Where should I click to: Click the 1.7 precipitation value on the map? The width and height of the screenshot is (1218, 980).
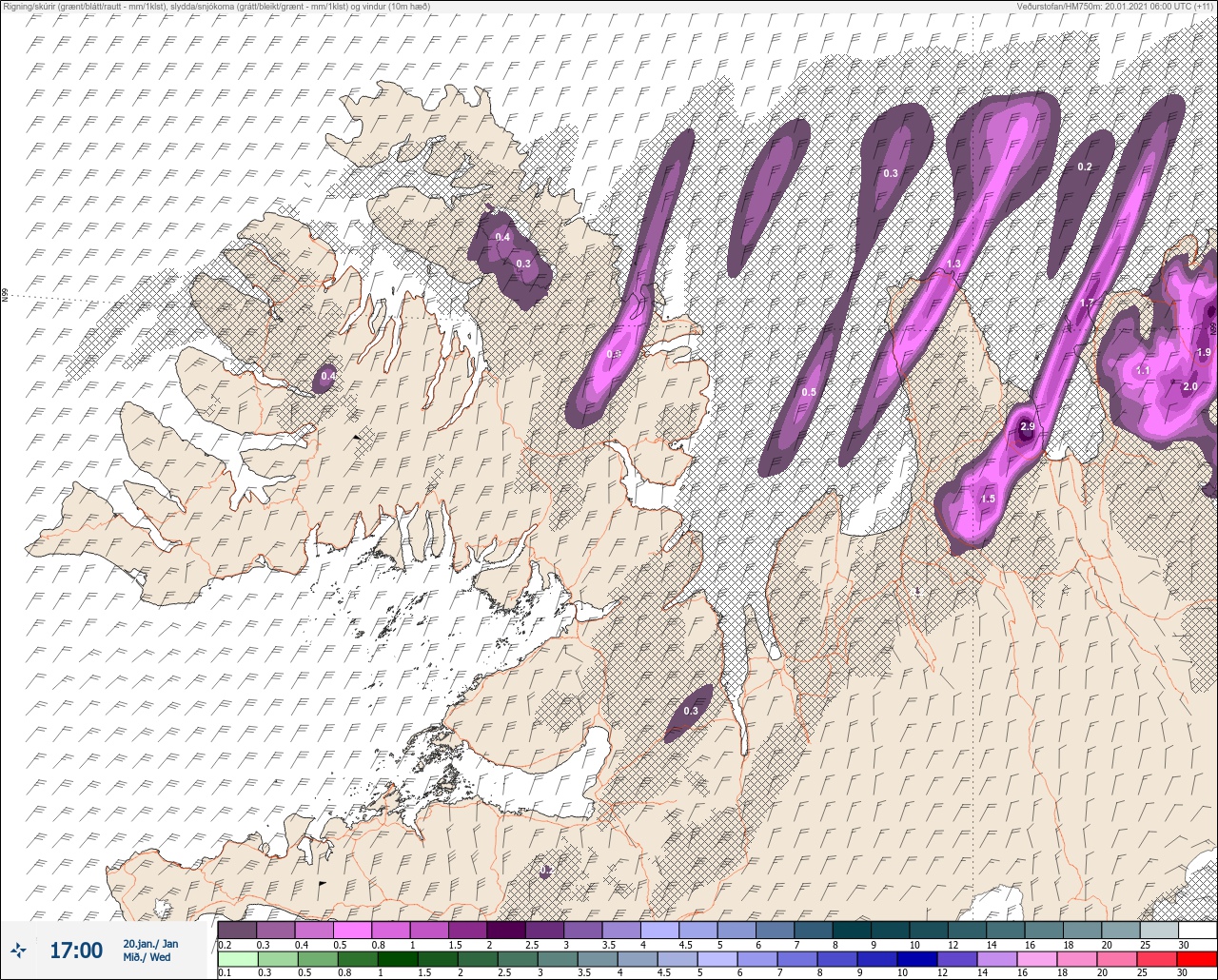[1088, 304]
